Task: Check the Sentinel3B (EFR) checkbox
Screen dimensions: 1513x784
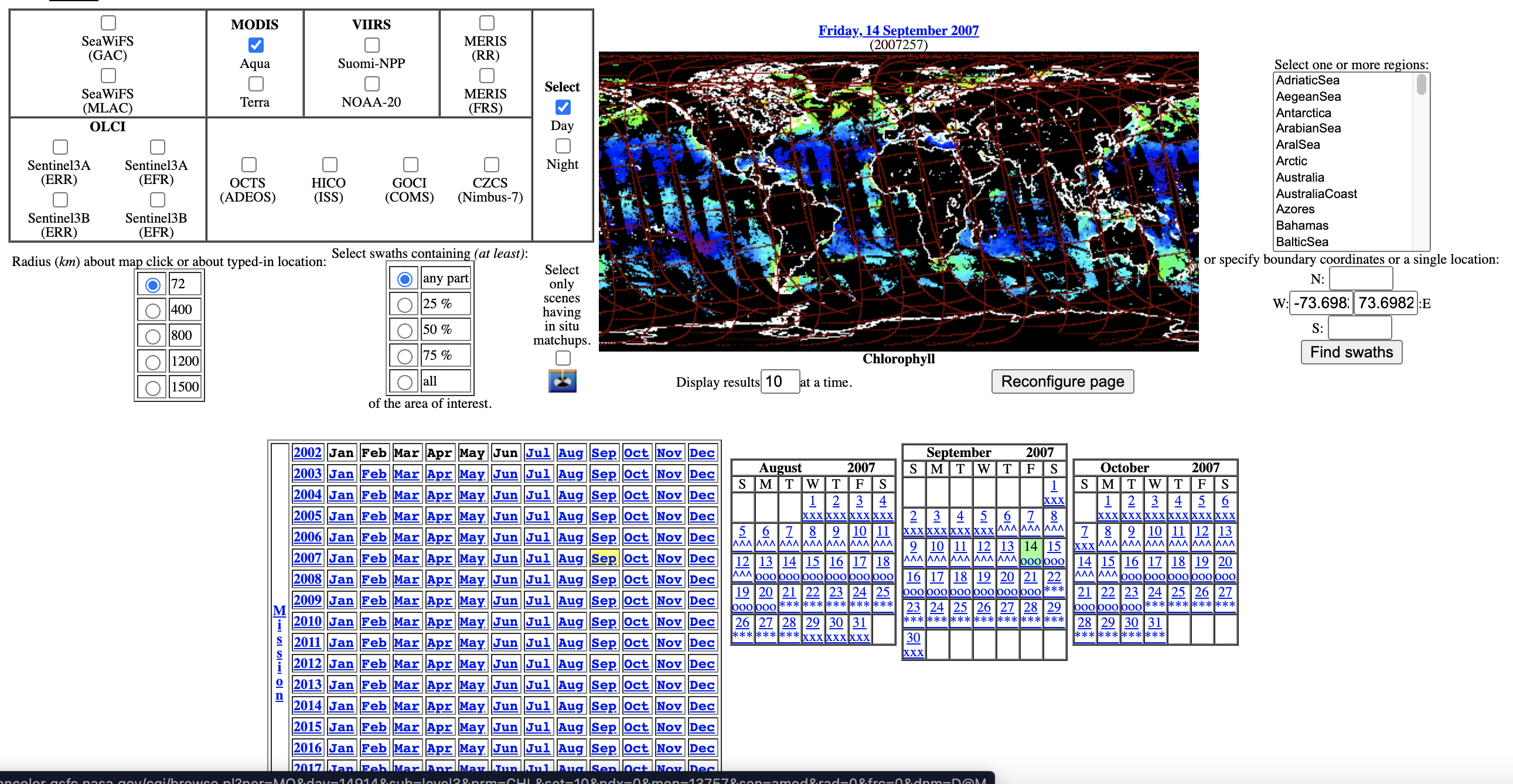Action: [157, 200]
